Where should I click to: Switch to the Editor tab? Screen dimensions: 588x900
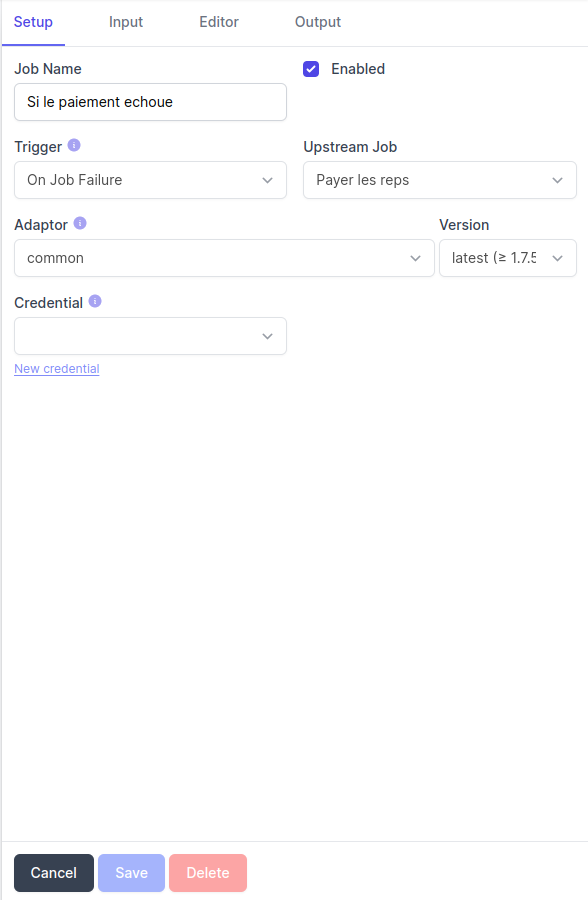pos(219,21)
